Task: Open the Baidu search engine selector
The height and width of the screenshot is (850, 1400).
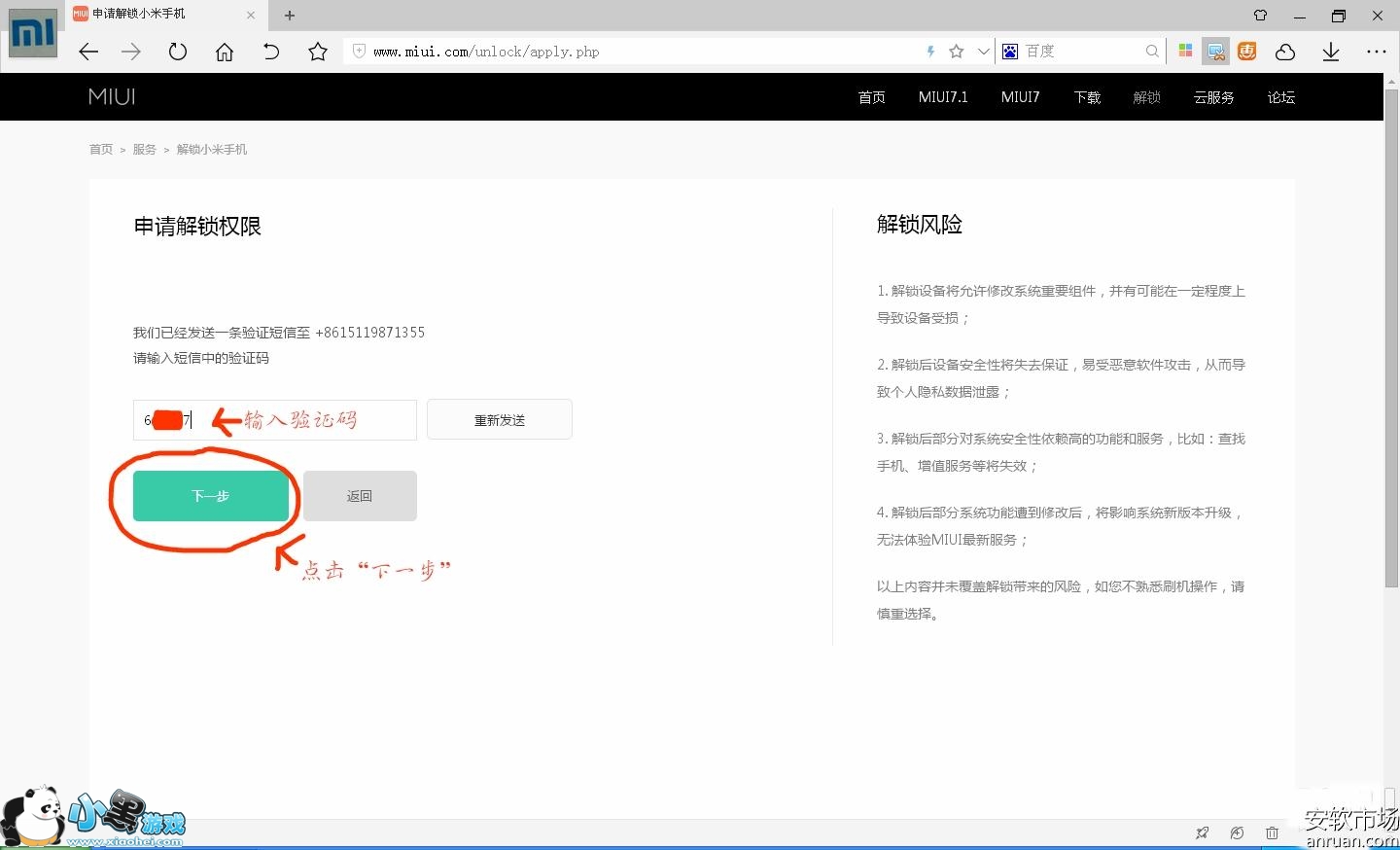Action: tap(1010, 52)
